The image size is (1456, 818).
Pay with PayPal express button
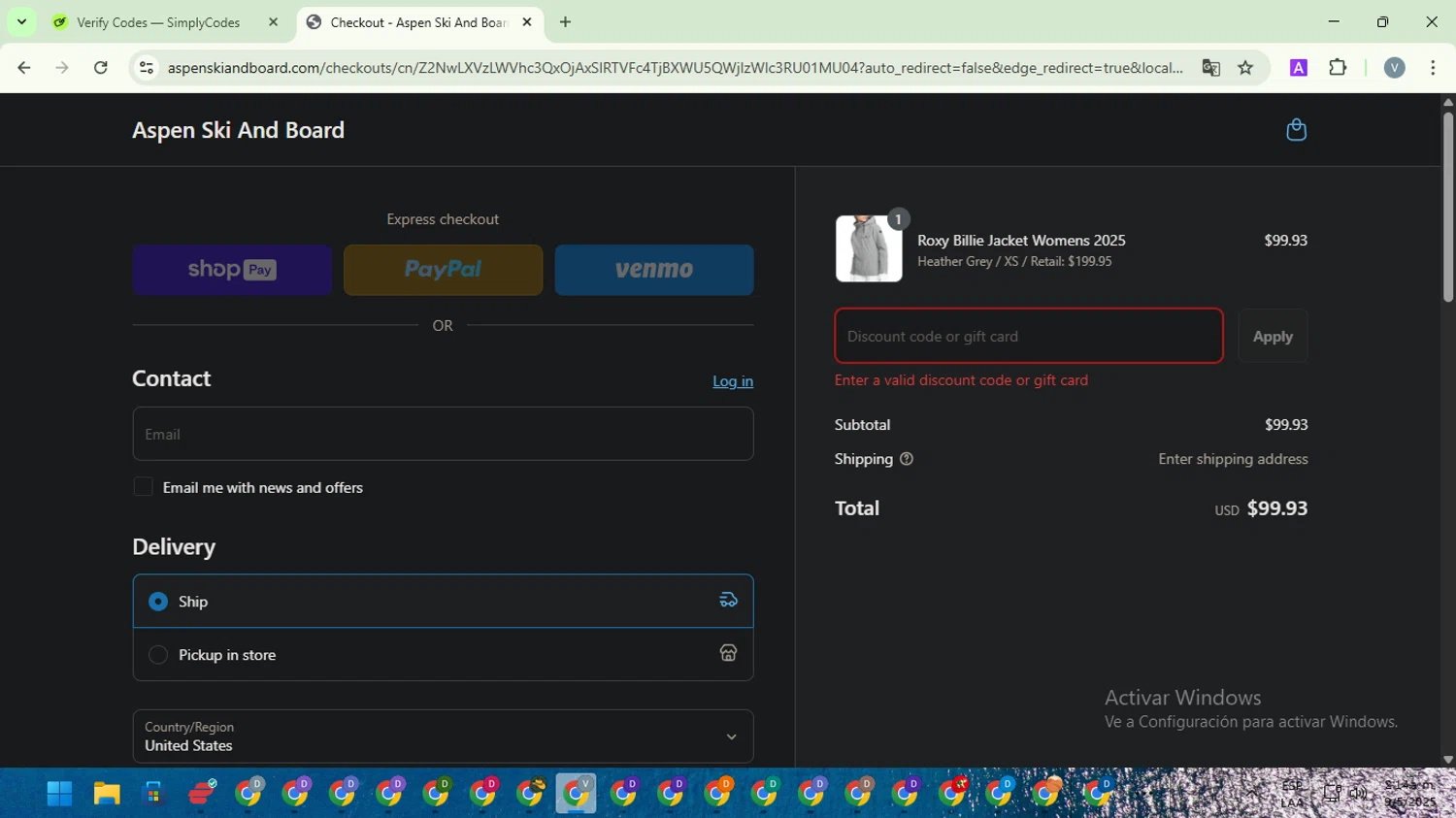click(x=443, y=270)
